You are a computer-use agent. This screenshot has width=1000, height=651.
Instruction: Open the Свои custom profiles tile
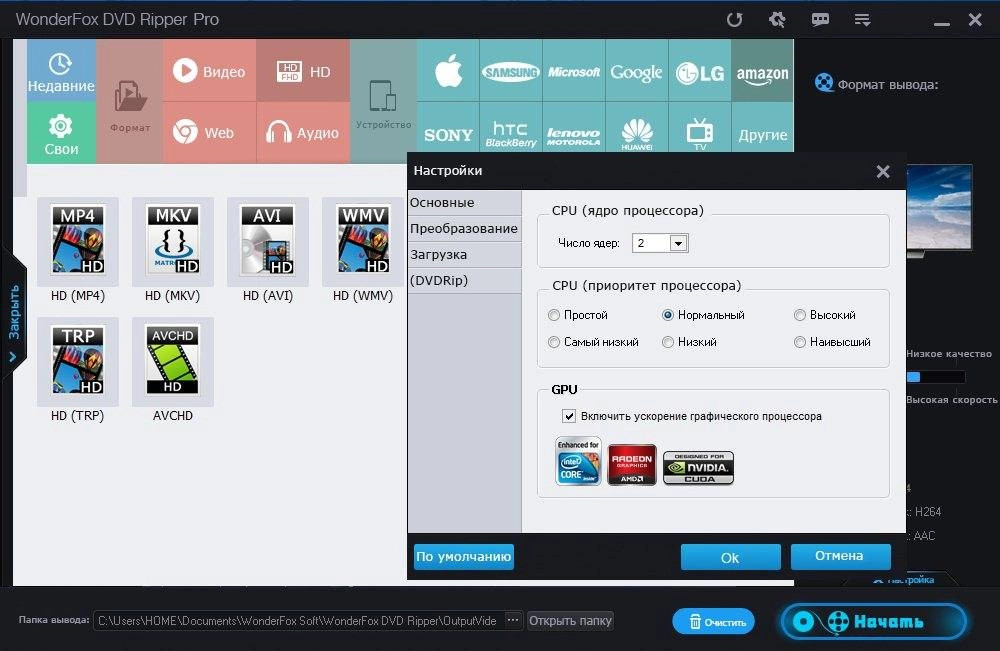point(61,133)
